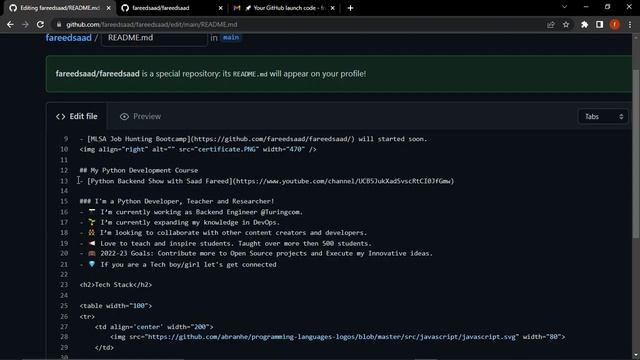Open the Extensions puzzle icon
The height and width of the screenshot is (360, 640).
pyautogui.click(x=584, y=24)
